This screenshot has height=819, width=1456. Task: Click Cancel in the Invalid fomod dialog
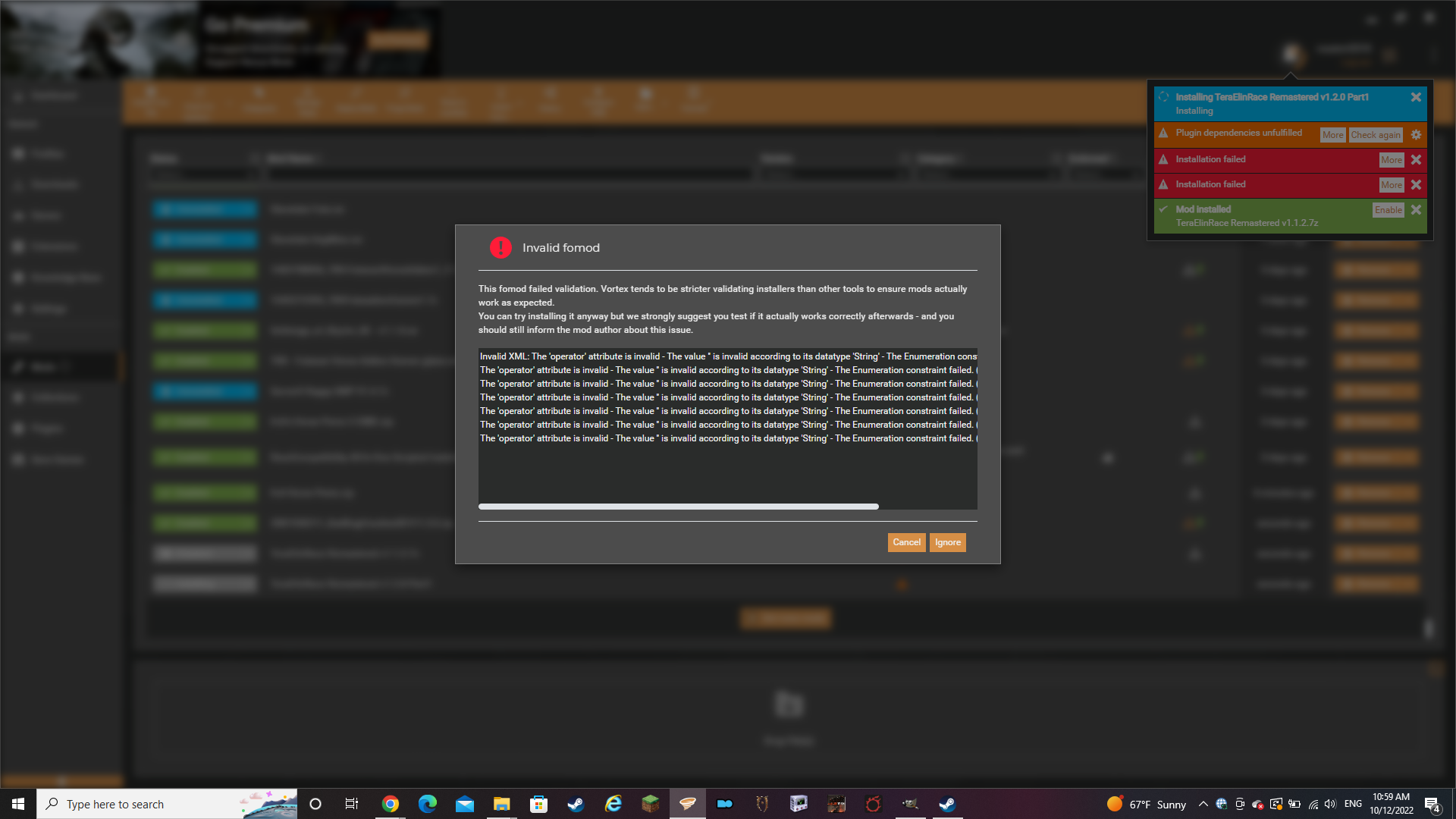tap(906, 542)
